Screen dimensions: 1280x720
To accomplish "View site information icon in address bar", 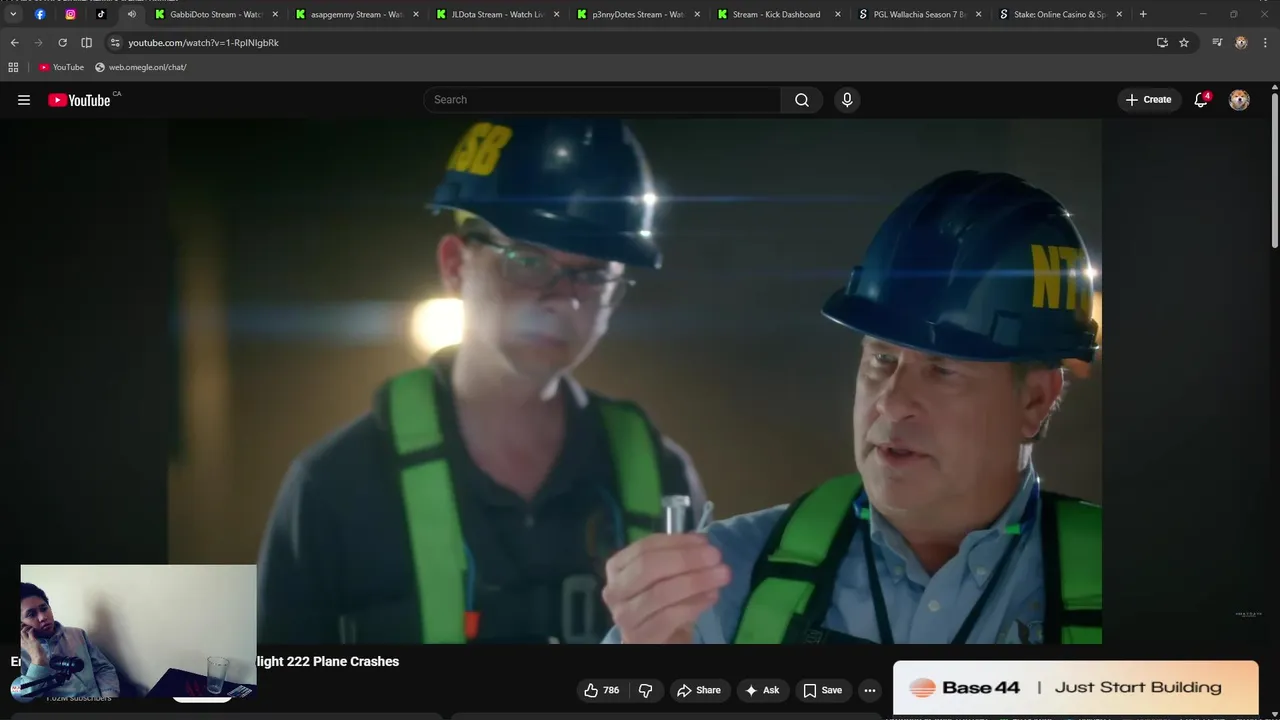I will (x=115, y=43).
